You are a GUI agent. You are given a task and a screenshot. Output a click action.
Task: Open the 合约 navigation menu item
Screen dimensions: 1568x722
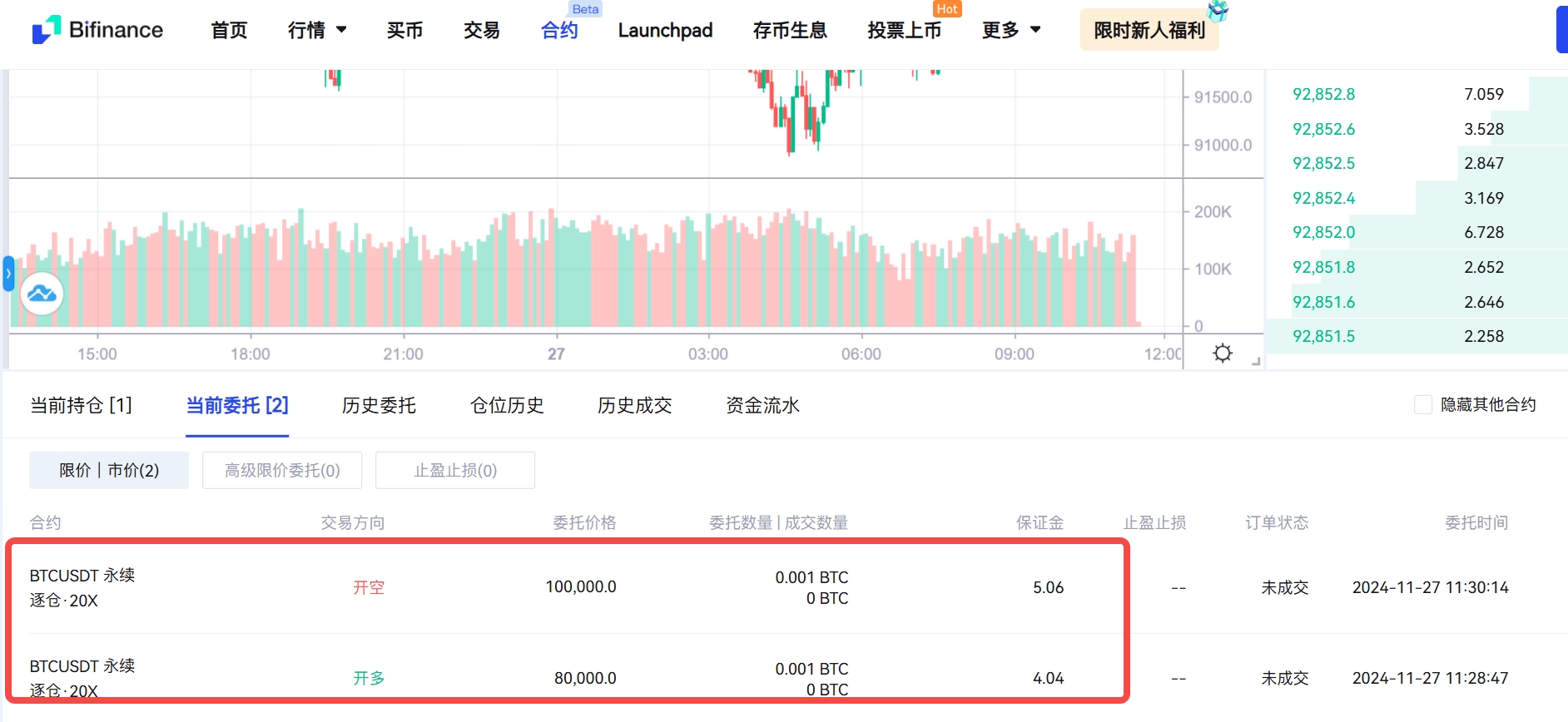click(559, 31)
